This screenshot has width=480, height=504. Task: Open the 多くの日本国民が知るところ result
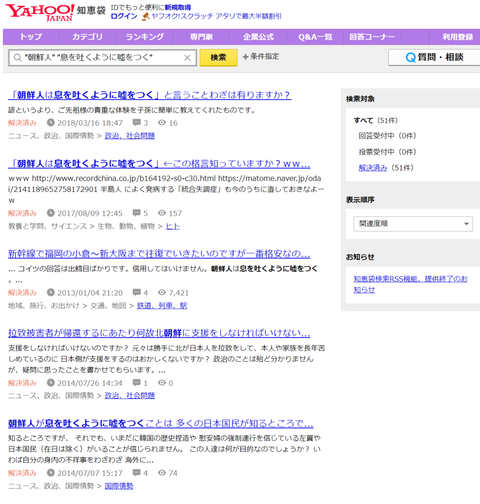point(161,423)
